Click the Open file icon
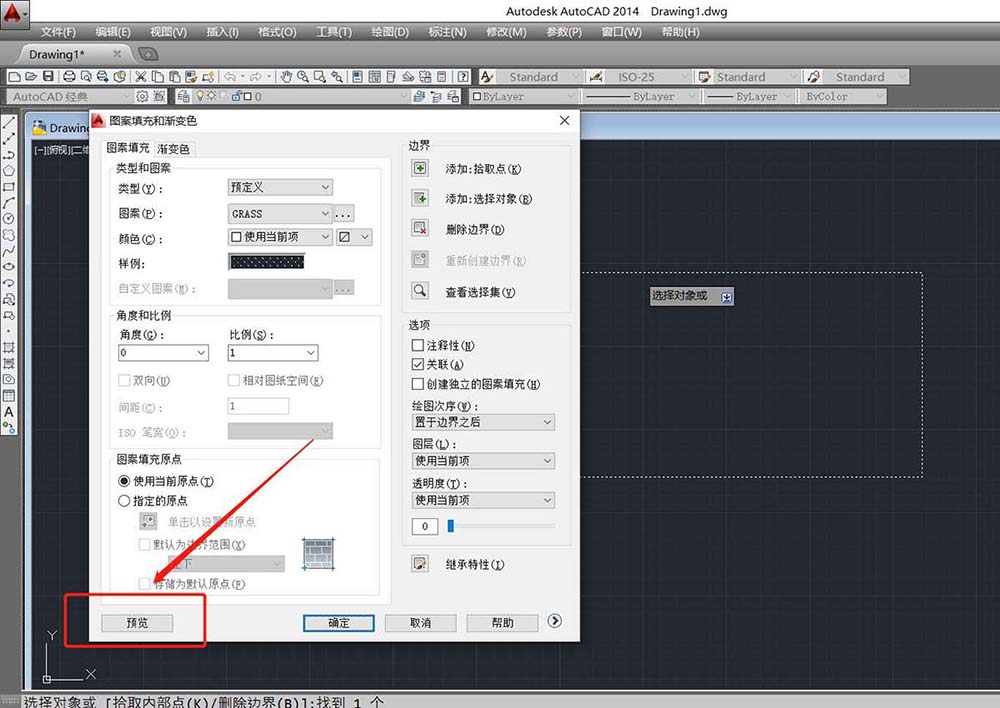Screen dimensions: 1000x708 (31, 77)
